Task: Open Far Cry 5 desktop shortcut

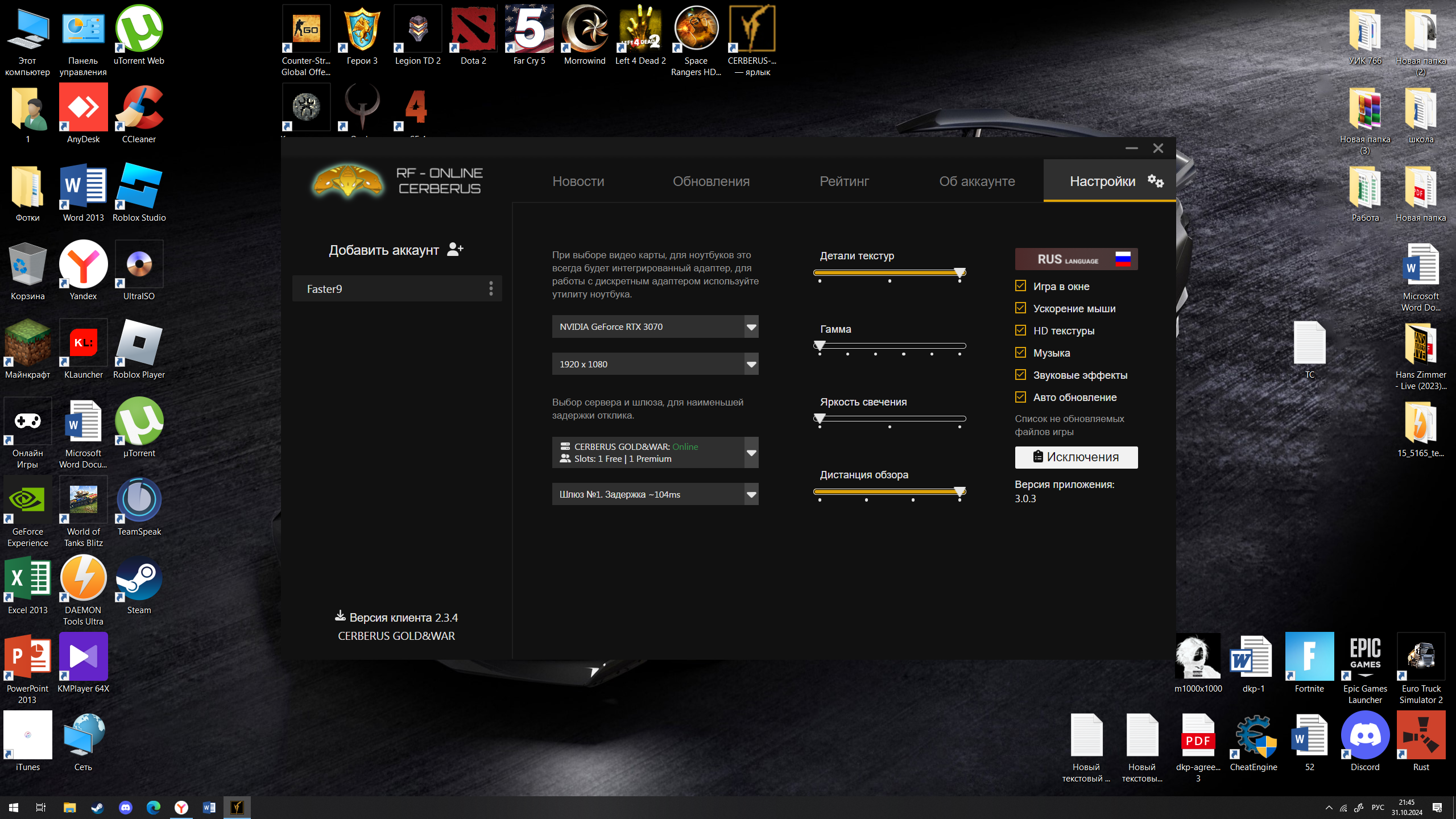Action: (x=529, y=35)
